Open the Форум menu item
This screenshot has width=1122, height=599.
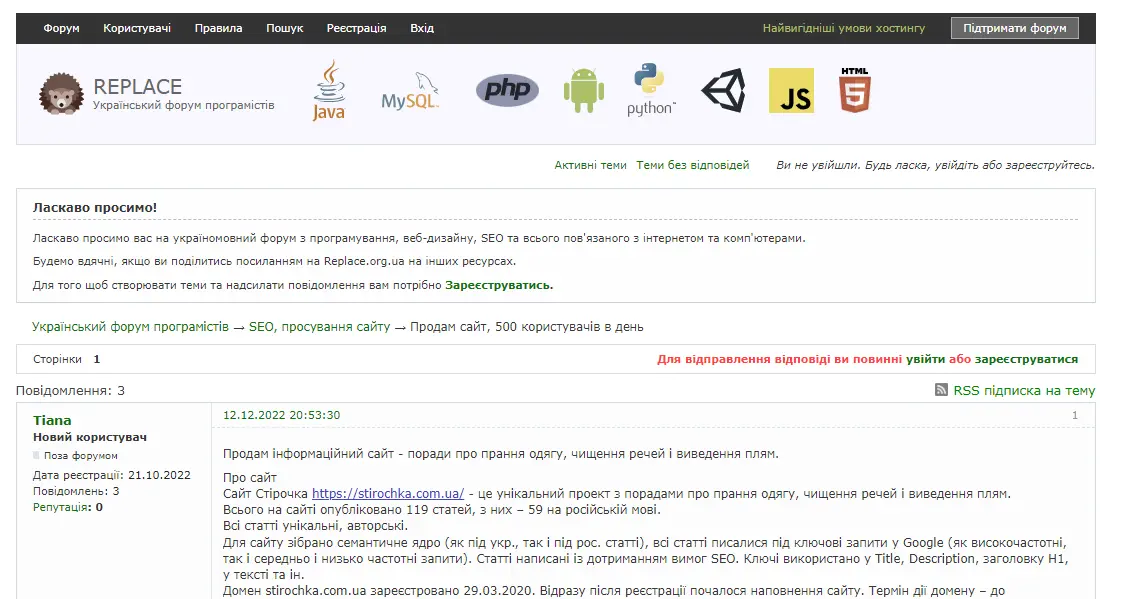click(x=62, y=28)
